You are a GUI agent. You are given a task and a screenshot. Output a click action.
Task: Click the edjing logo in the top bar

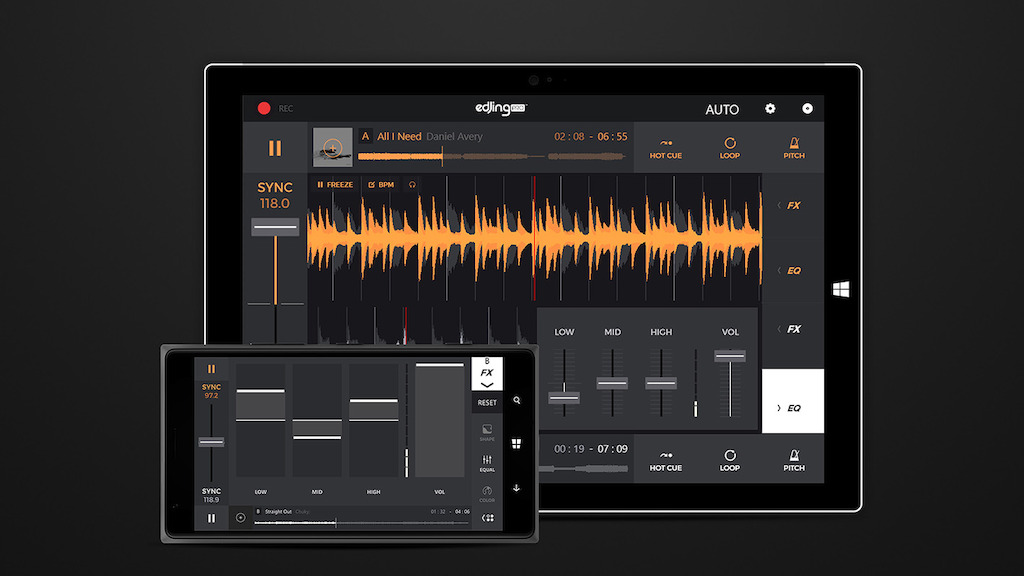pyautogui.click(x=500, y=108)
